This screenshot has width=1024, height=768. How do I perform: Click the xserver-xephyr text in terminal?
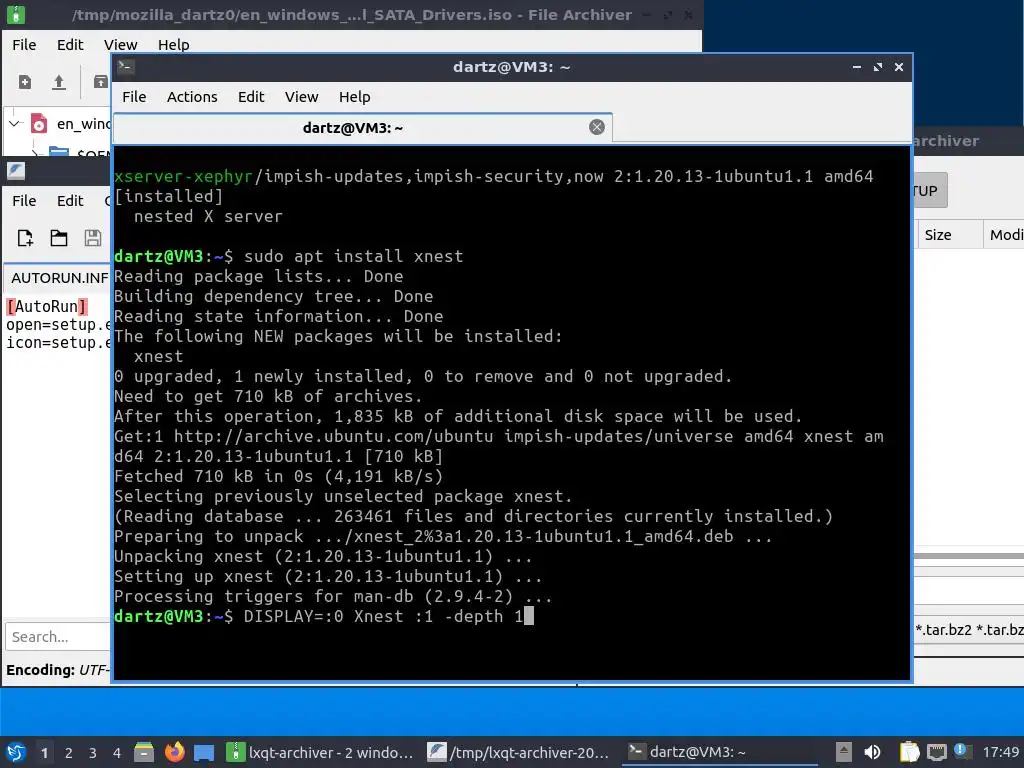click(x=183, y=176)
